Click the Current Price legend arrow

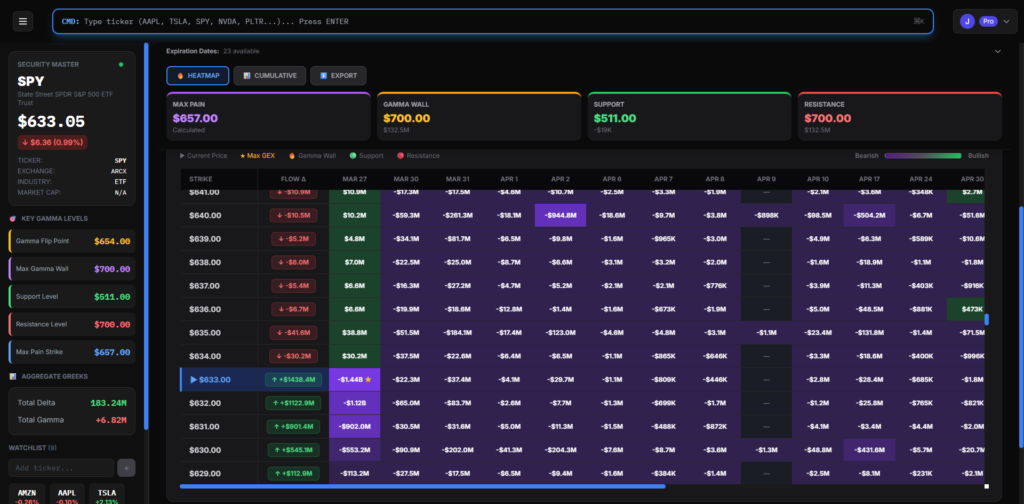[x=182, y=156]
